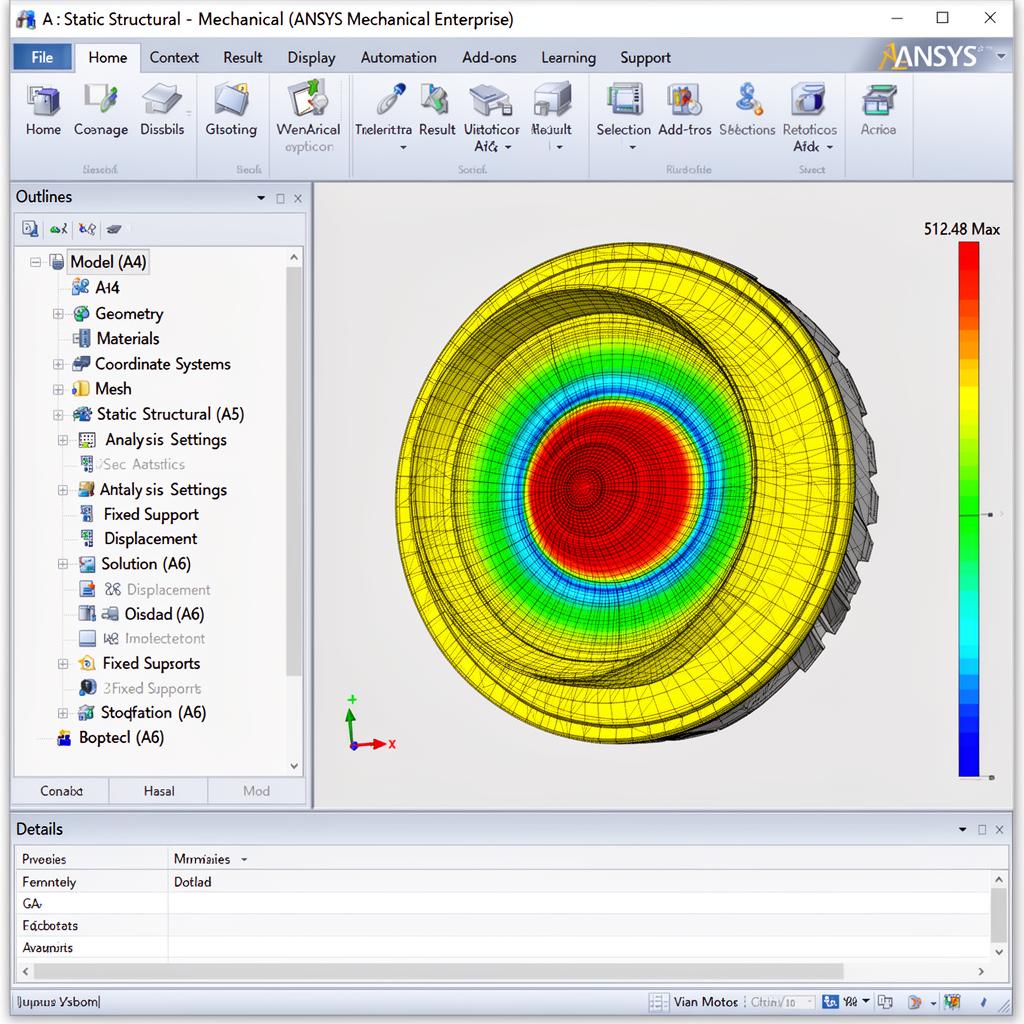Screen dimensions: 1024x1024
Task: Click the X axis of the triad
Action: point(374,744)
